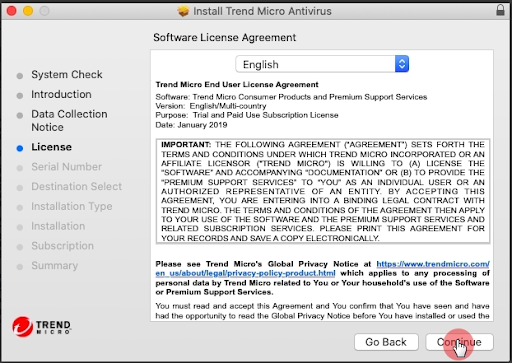Select the Destination Select step
This screenshot has width=512, height=363.
pyautogui.click(x=77, y=186)
